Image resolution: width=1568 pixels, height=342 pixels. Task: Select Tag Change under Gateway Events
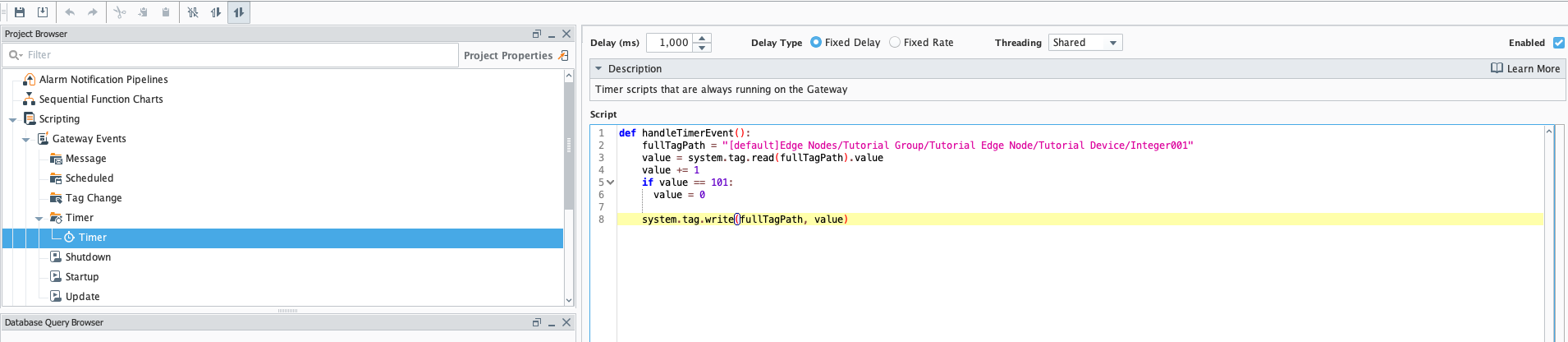(93, 198)
